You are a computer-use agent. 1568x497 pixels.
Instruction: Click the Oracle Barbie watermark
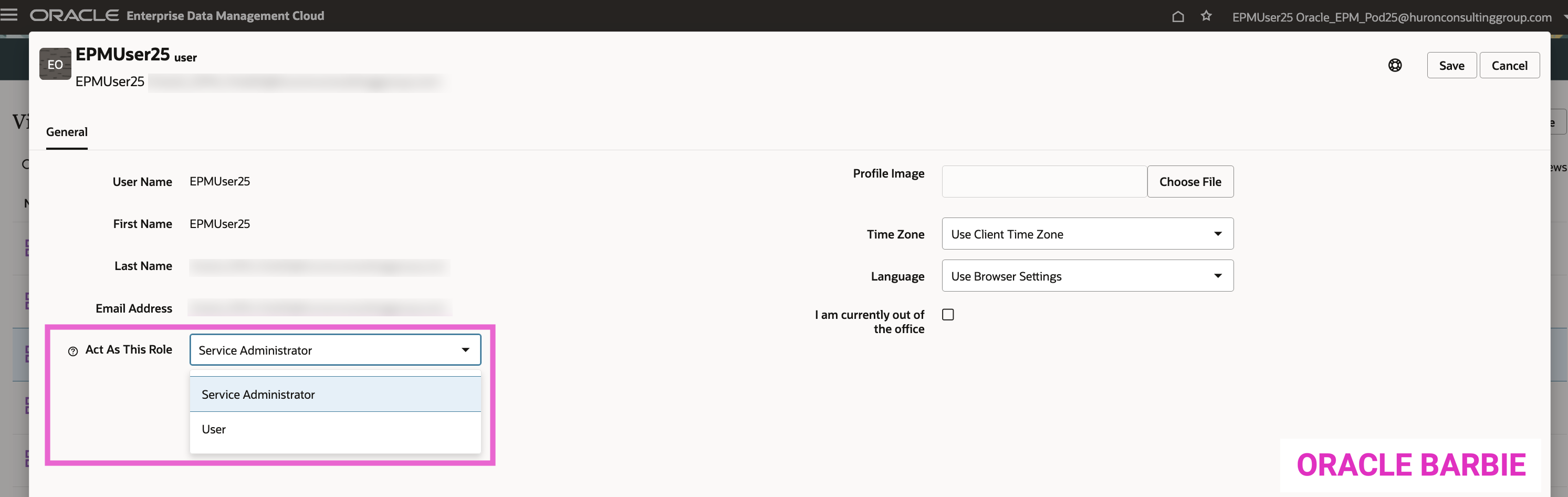[x=1410, y=465]
